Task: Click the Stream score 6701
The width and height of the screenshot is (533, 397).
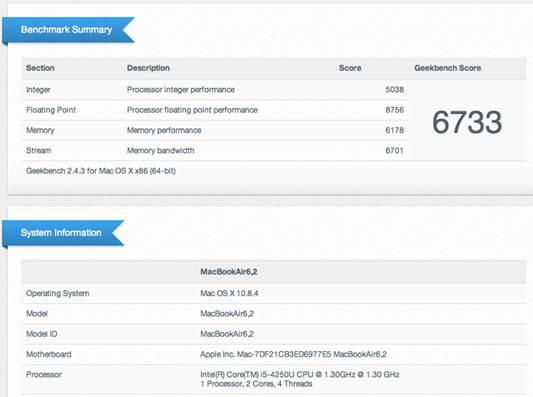Action: (x=394, y=151)
